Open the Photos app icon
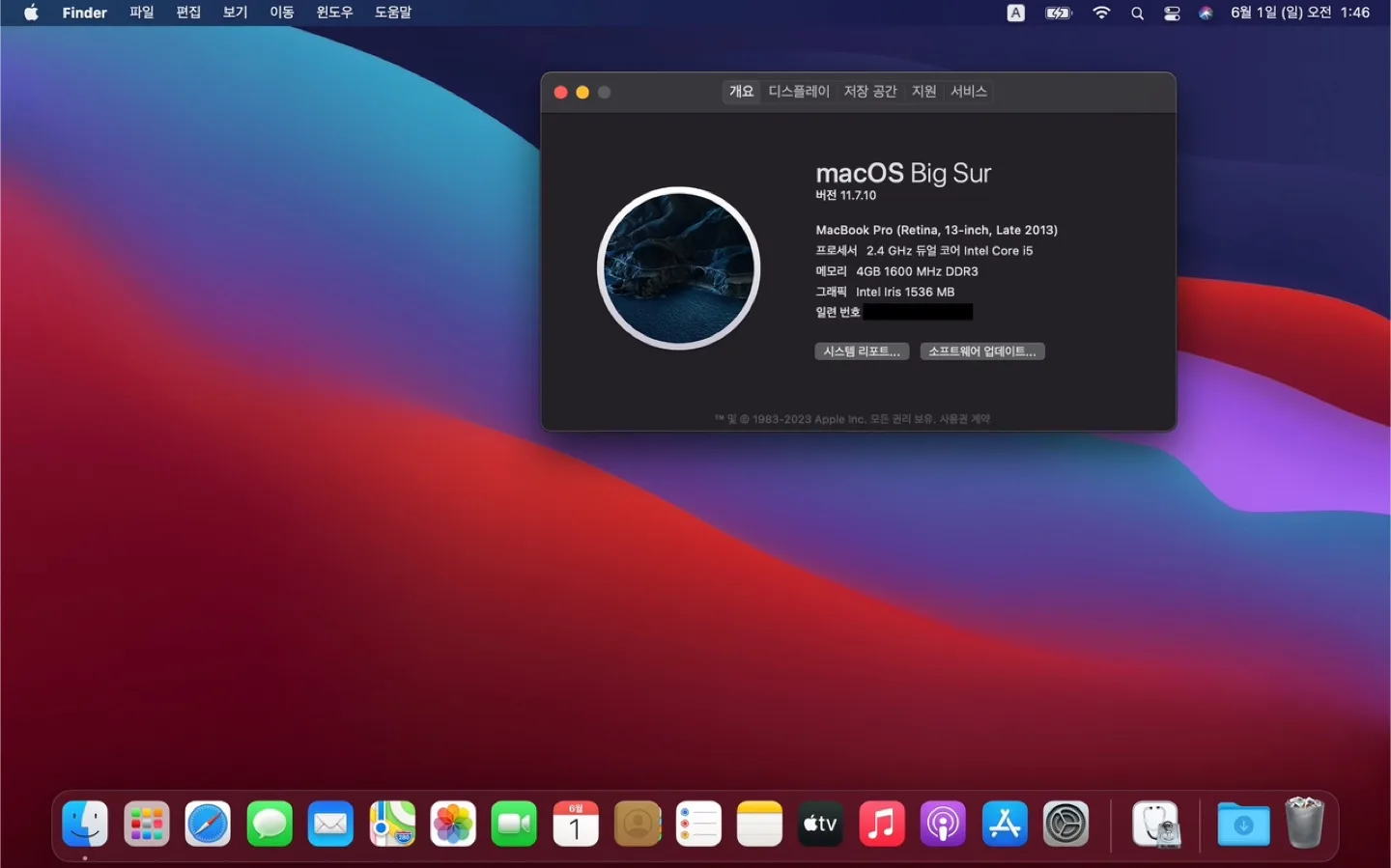 (453, 825)
